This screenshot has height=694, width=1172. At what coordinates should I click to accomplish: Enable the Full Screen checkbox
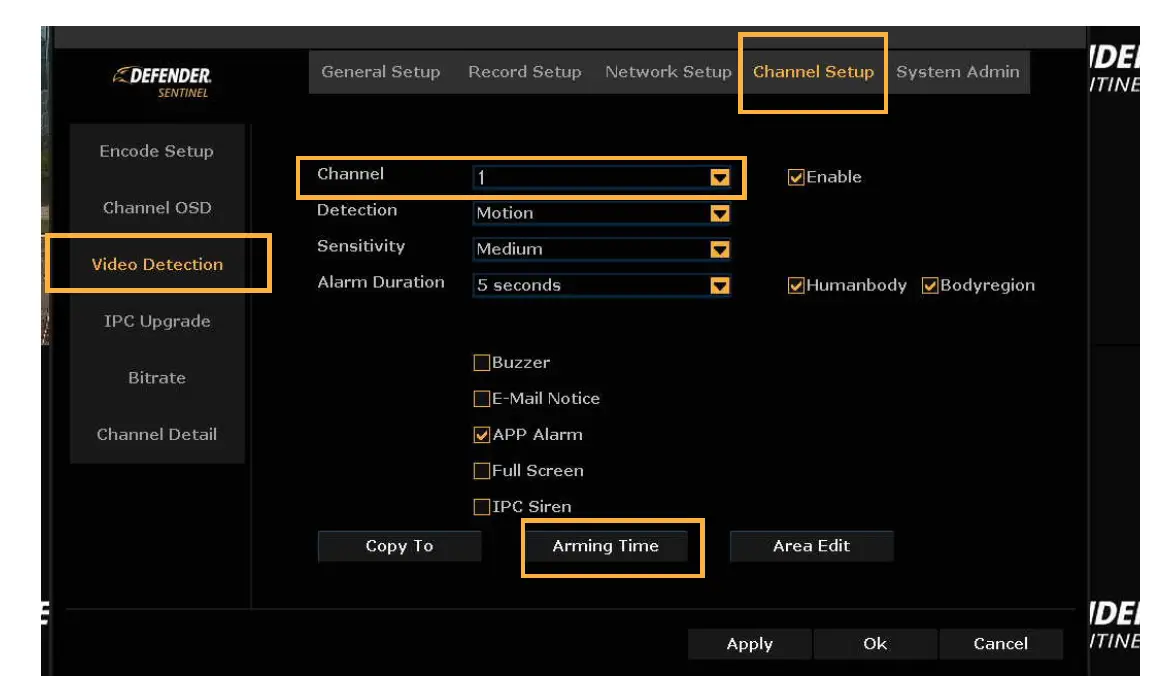482,470
